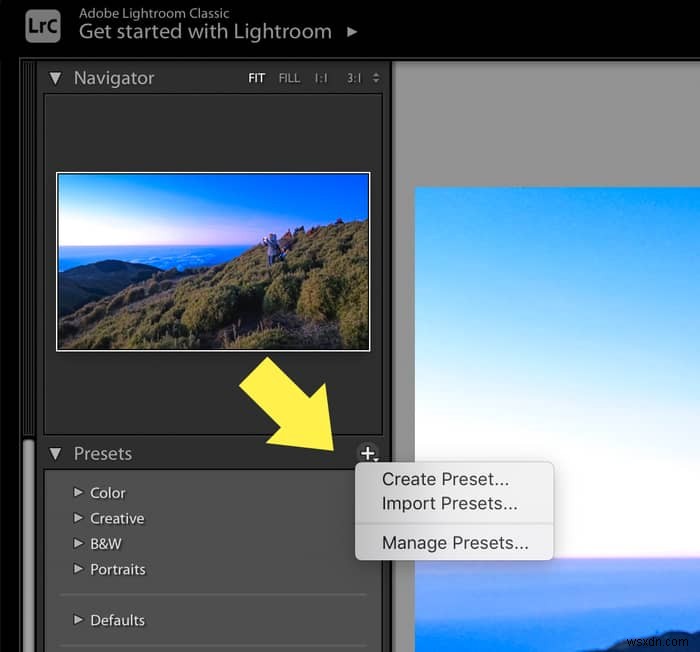
Task: Click the Adobe Lightroom Classic title text
Action: pos(154,13)
